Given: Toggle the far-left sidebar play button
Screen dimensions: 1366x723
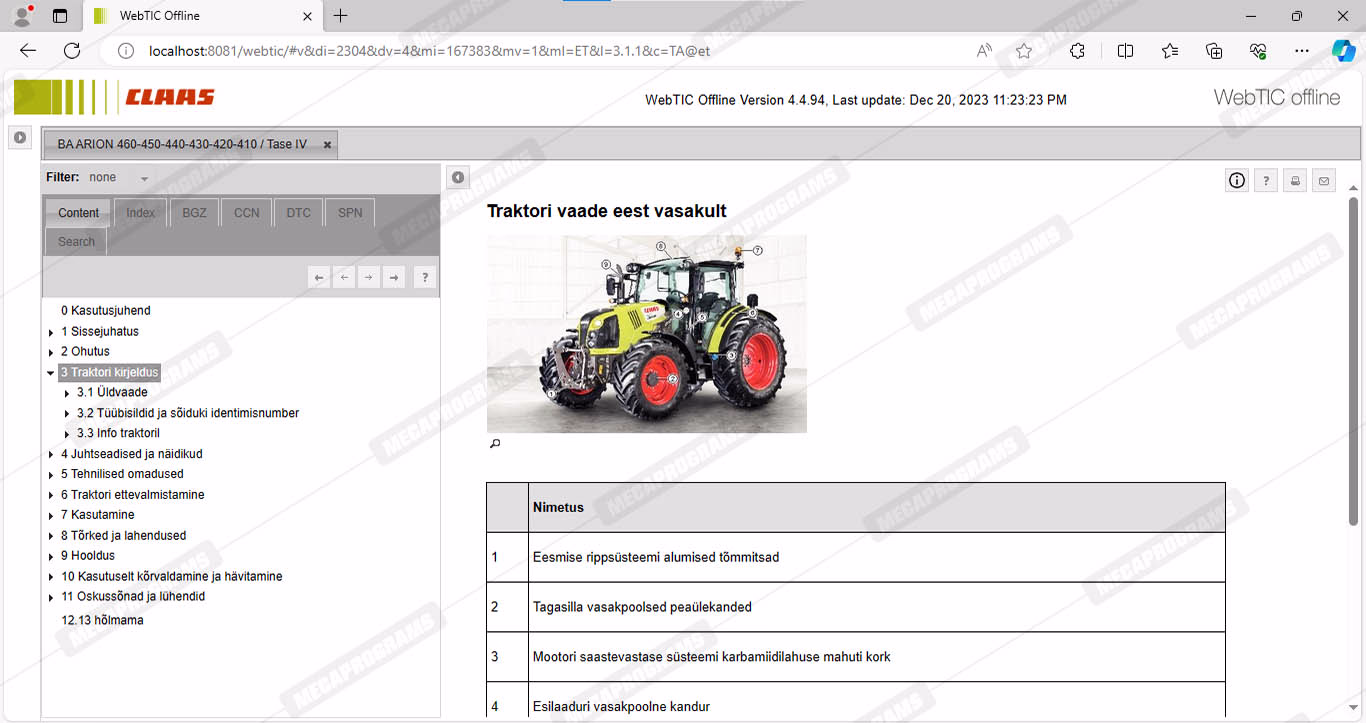Looking at the screenshot, I should 20,137.
